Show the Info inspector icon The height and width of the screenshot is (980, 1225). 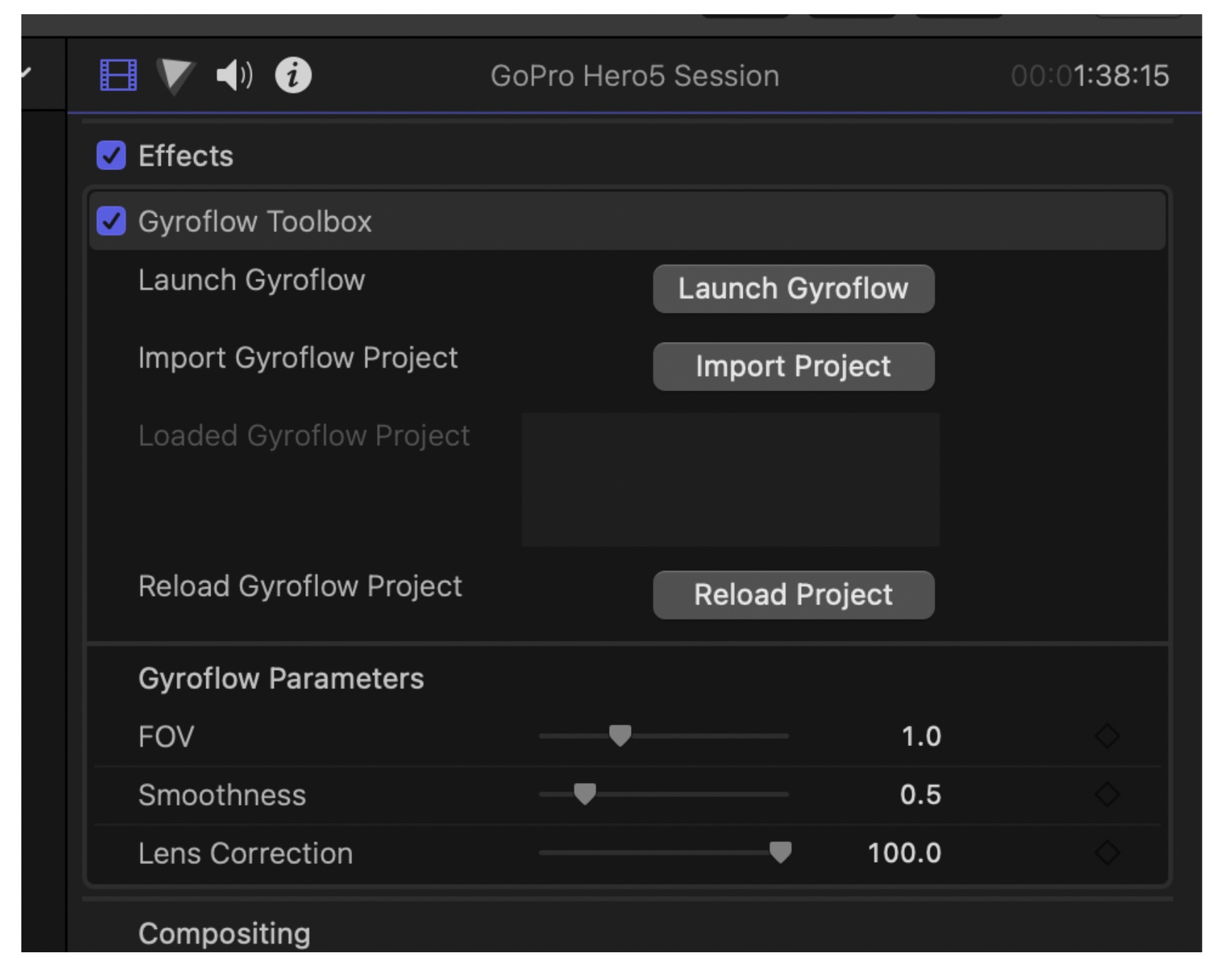293,75
